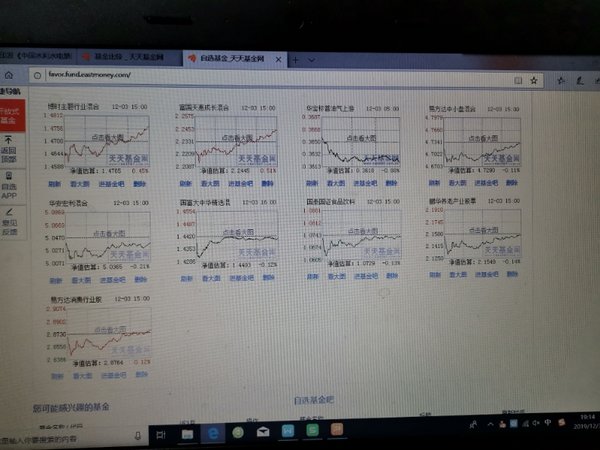
Task: Open the Mail app on the taskbar
Action: click(x=263, y=432)
